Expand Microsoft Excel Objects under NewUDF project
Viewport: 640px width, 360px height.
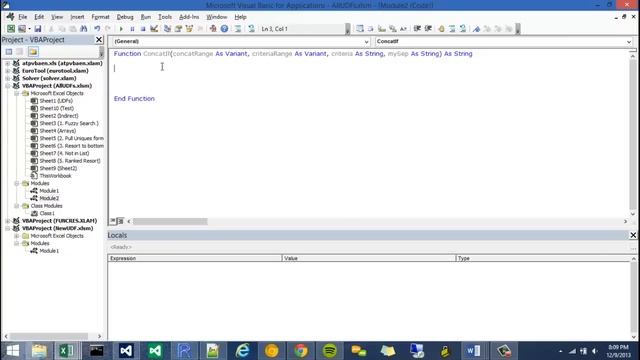[17, 236]
